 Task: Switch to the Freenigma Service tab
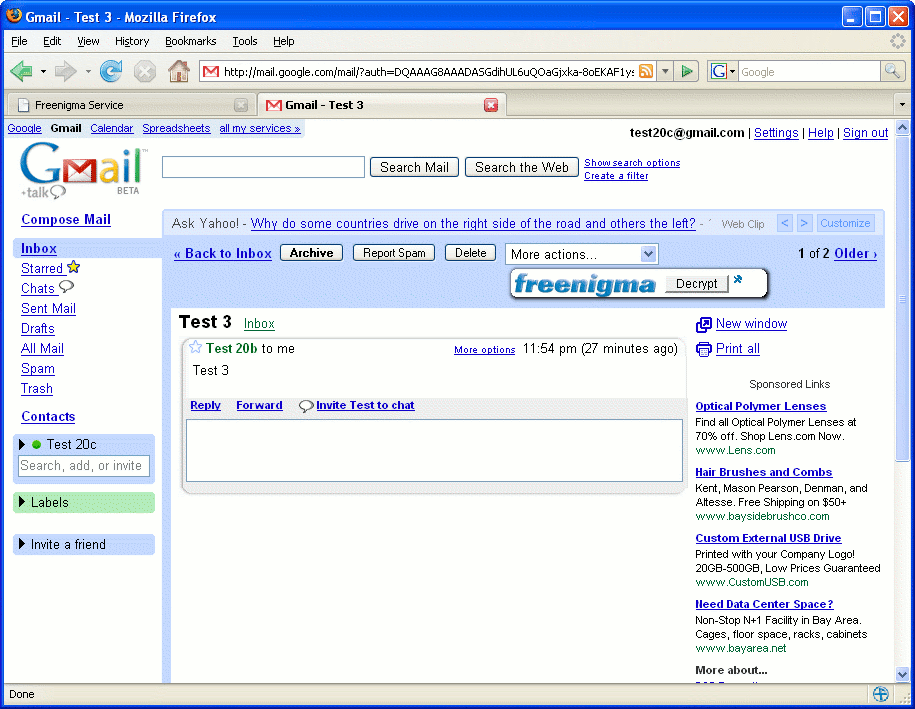point(131,105)
